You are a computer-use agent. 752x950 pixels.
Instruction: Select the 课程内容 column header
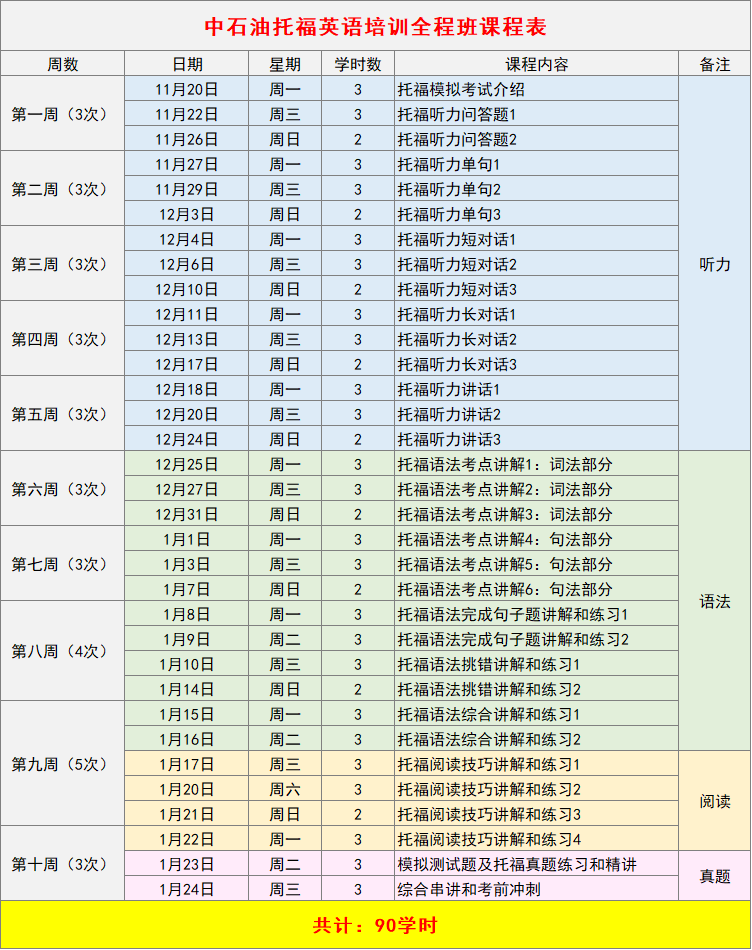[536, 64]
